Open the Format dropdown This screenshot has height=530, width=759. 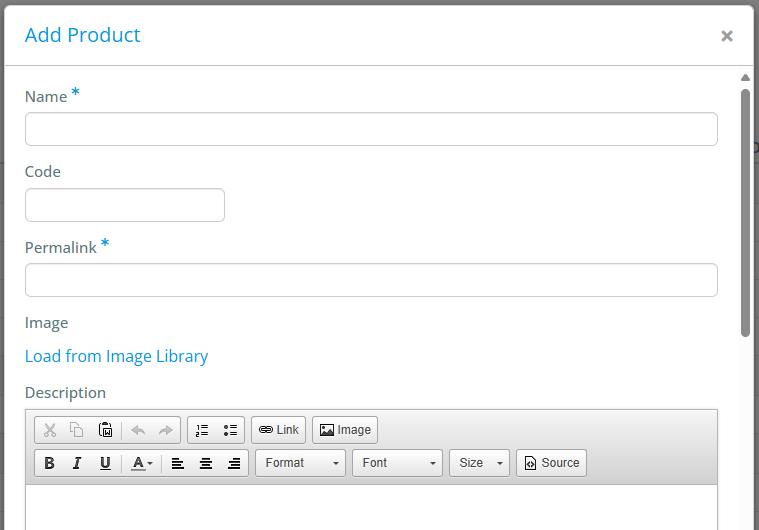click(301, 463)
